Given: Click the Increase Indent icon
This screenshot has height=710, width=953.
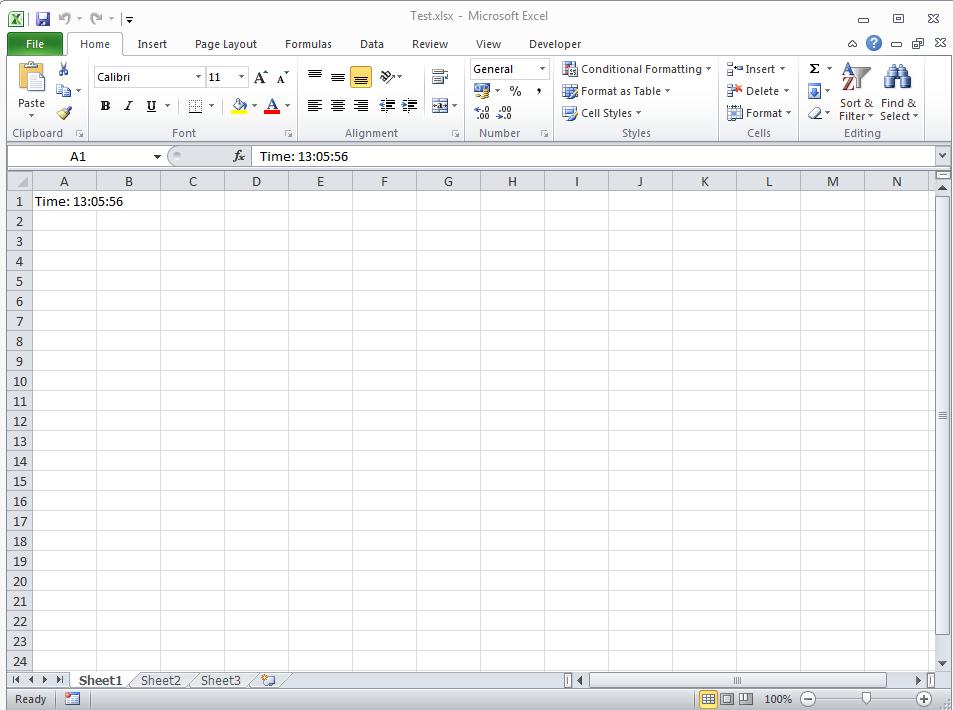Looking at the screenshot, I should pyautogui.click(x=407, y=105).
